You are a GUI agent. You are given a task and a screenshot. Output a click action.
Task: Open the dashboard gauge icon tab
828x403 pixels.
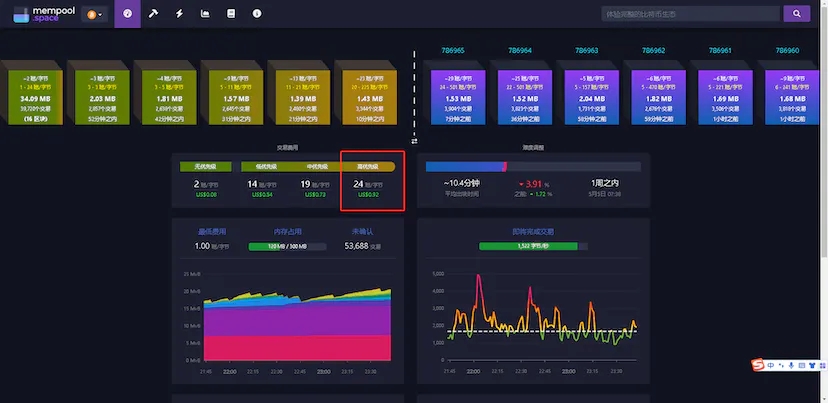(127, 14)
